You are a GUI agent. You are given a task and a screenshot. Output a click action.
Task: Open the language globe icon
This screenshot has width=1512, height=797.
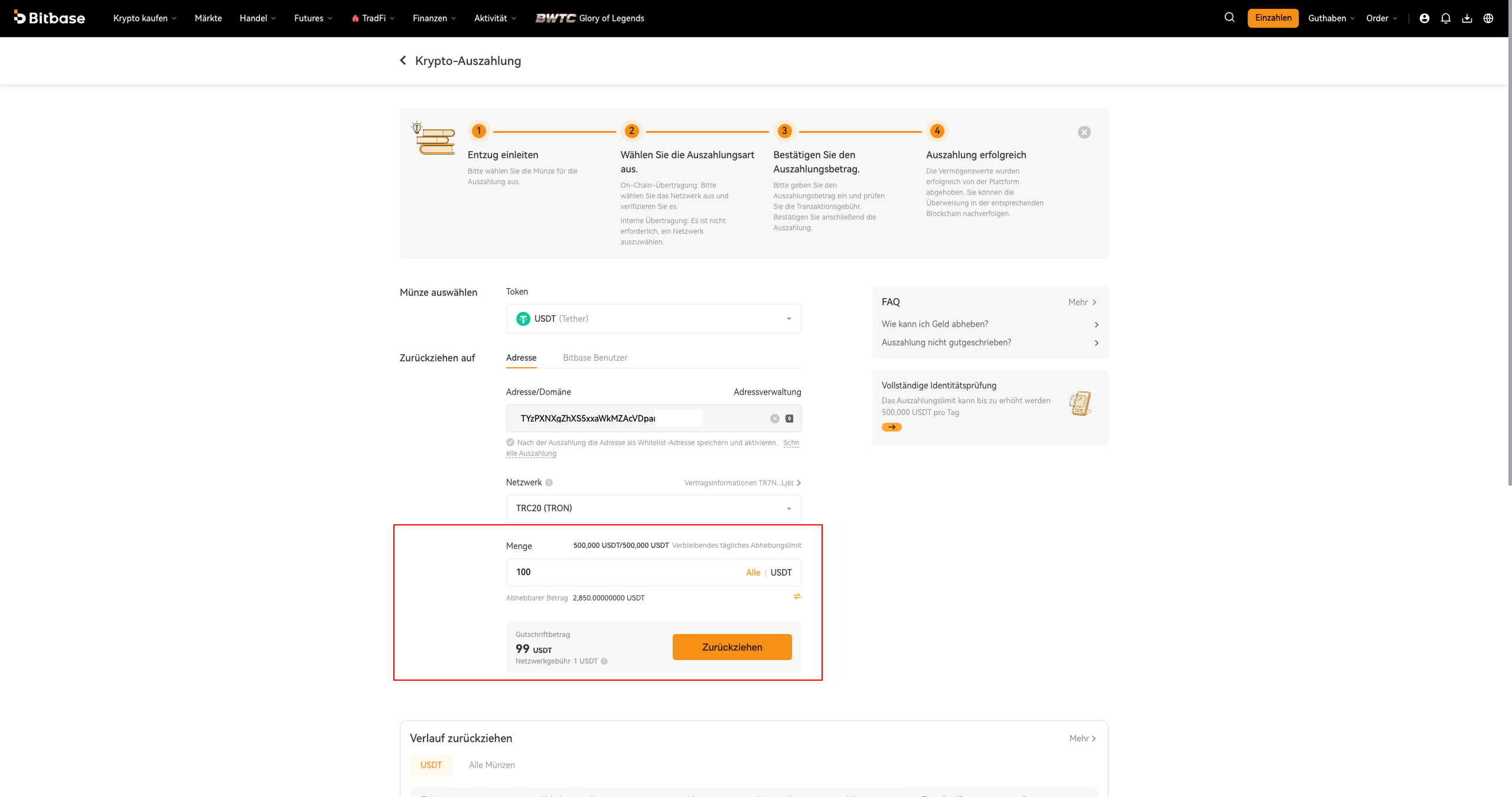pyautogui.click(x=1488, y=18)
